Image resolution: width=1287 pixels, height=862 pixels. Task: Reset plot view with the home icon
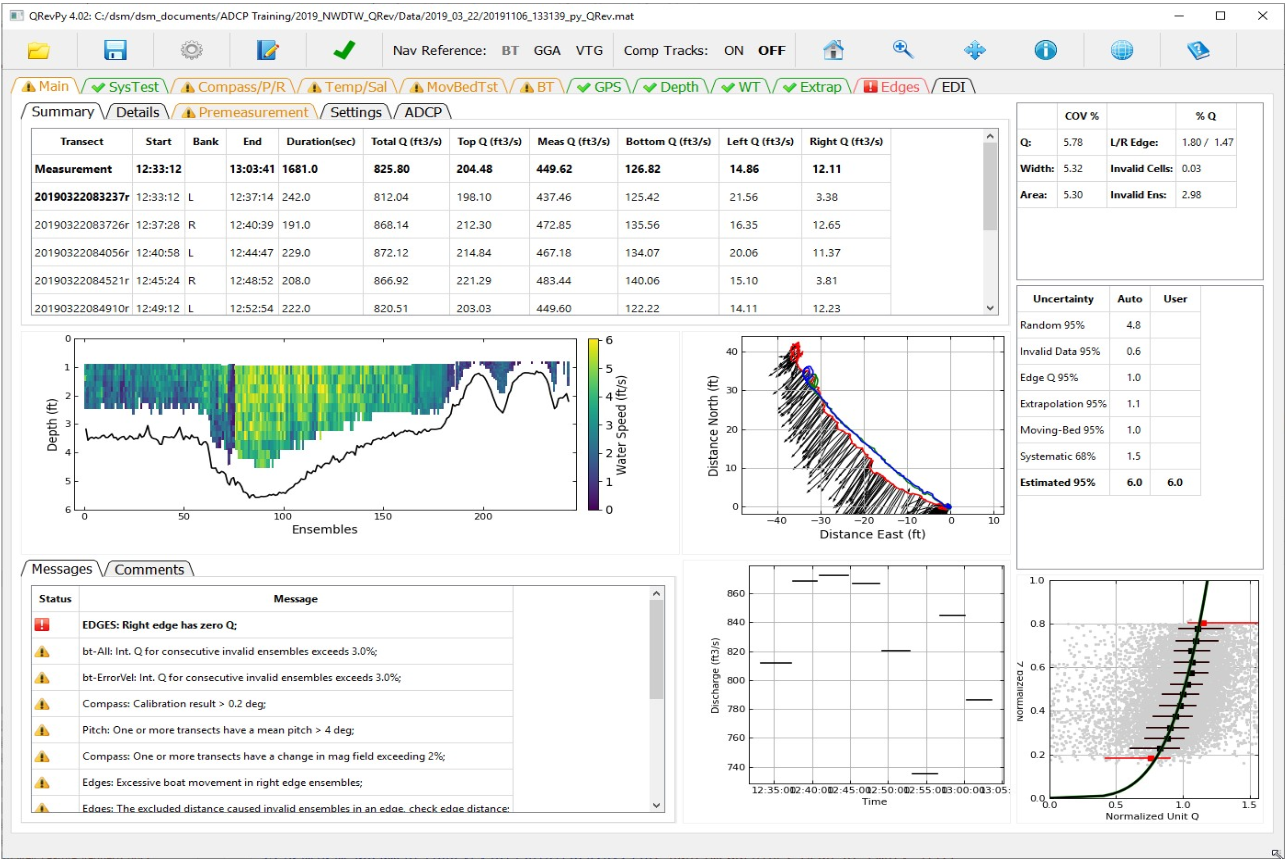pyautogui.click(x=833, y=50)
